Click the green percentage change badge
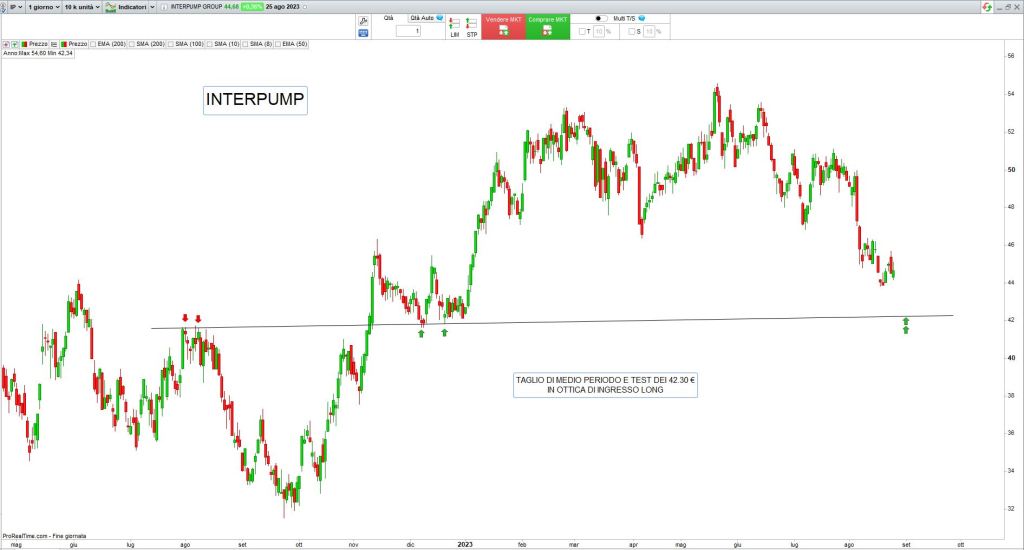 tap(251, 7)
